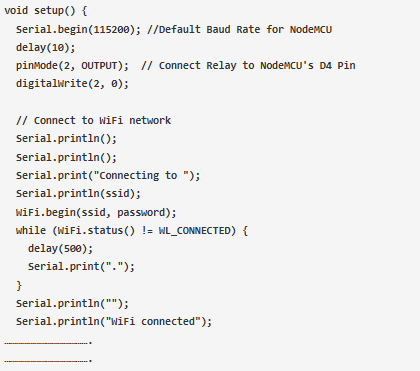Click the Serial.begin(115200) statement

[x=78, y=29]
